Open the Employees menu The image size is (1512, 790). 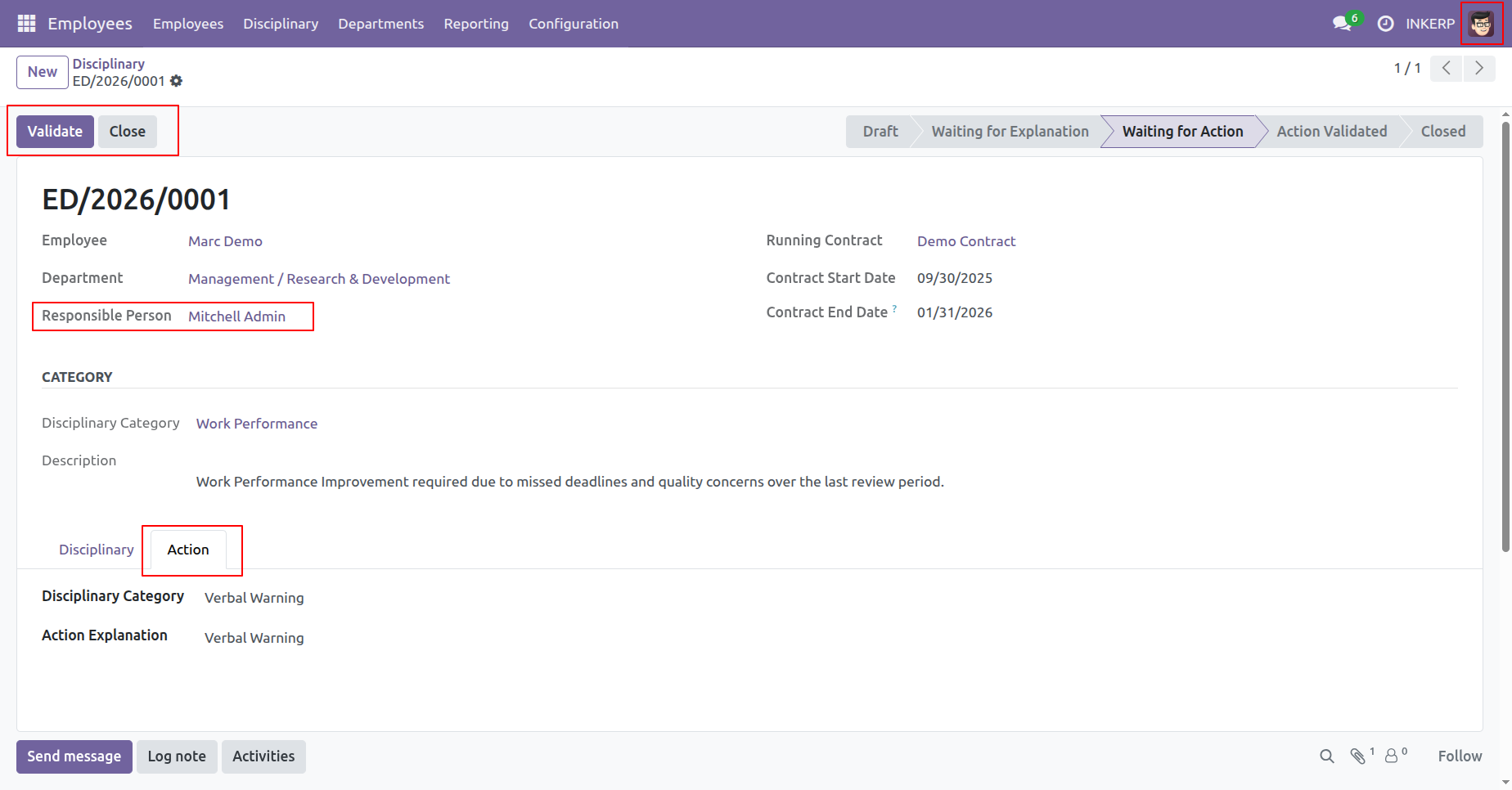click(188, 24)
